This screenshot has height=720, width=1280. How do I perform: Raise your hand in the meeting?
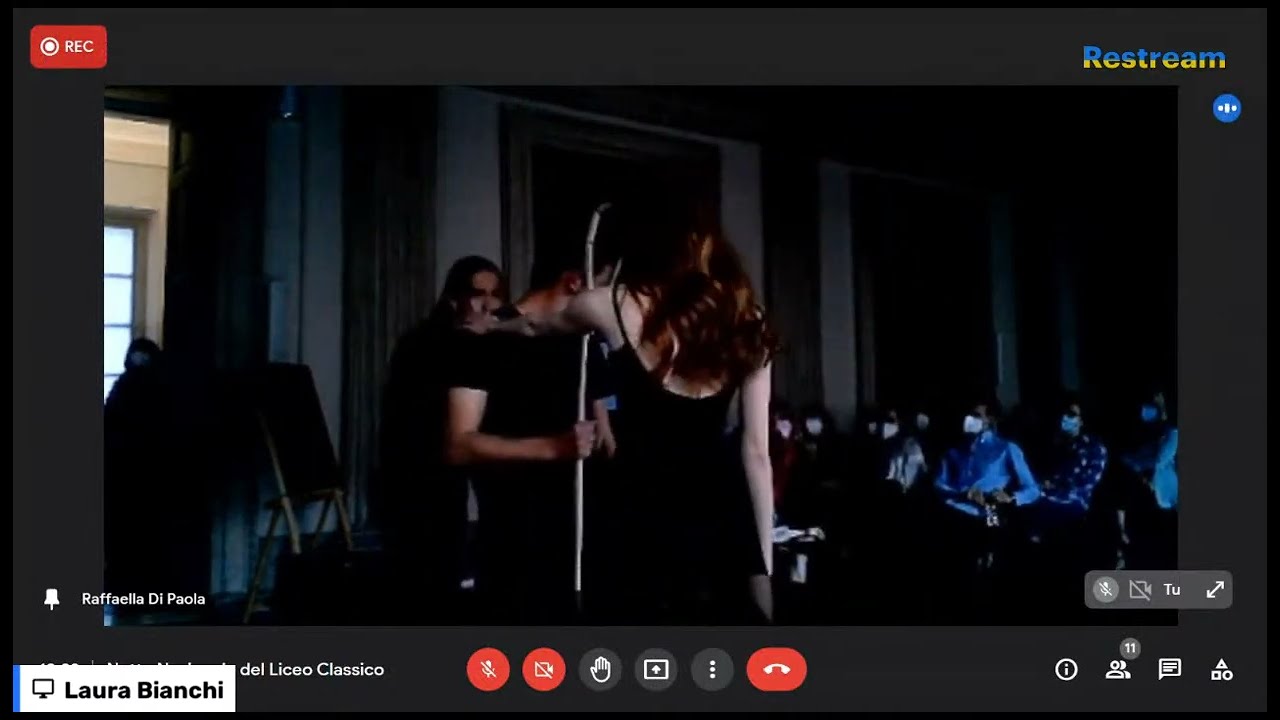[x=600, y=670]
